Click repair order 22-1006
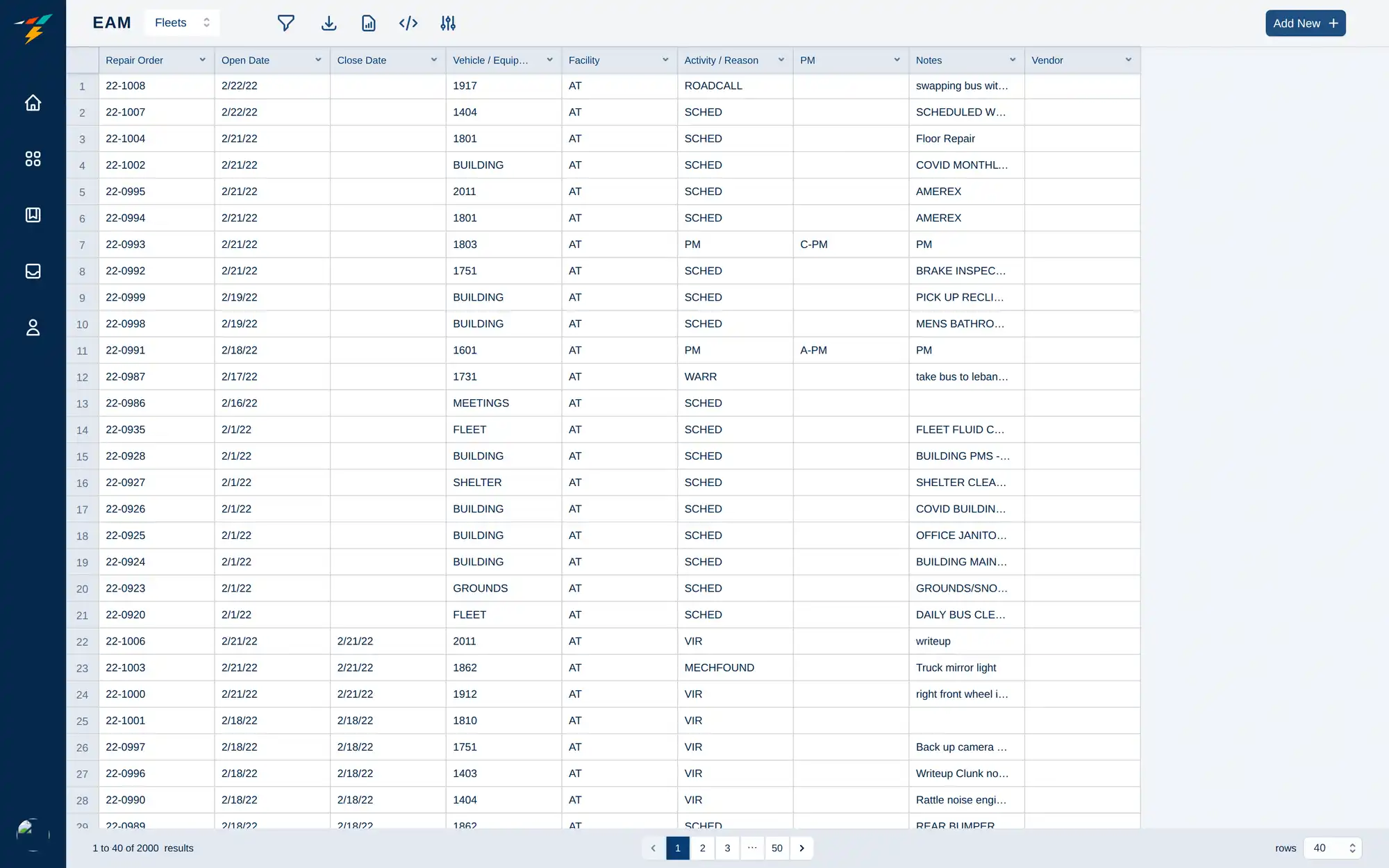This screenshot has height=868, width=1389. (x=157, y=642)
